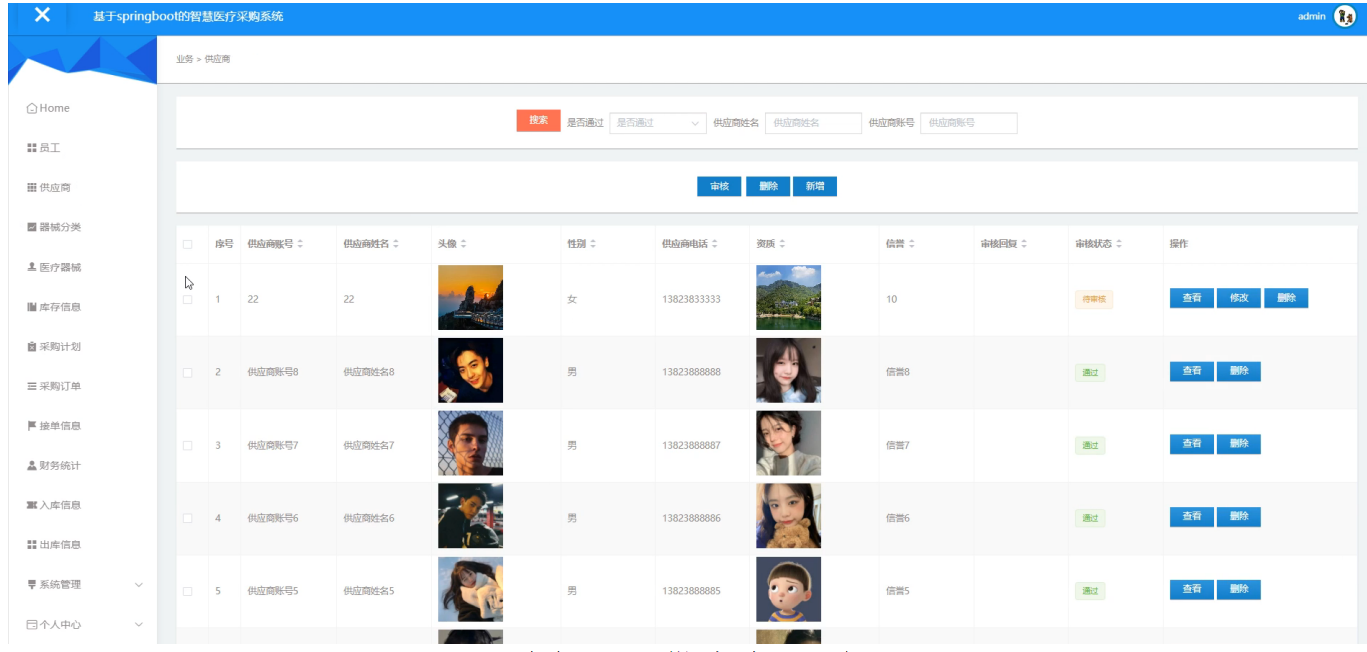
Task: Open avatar thumbnail for 供应商姓名8
Action: pos(470,371)
